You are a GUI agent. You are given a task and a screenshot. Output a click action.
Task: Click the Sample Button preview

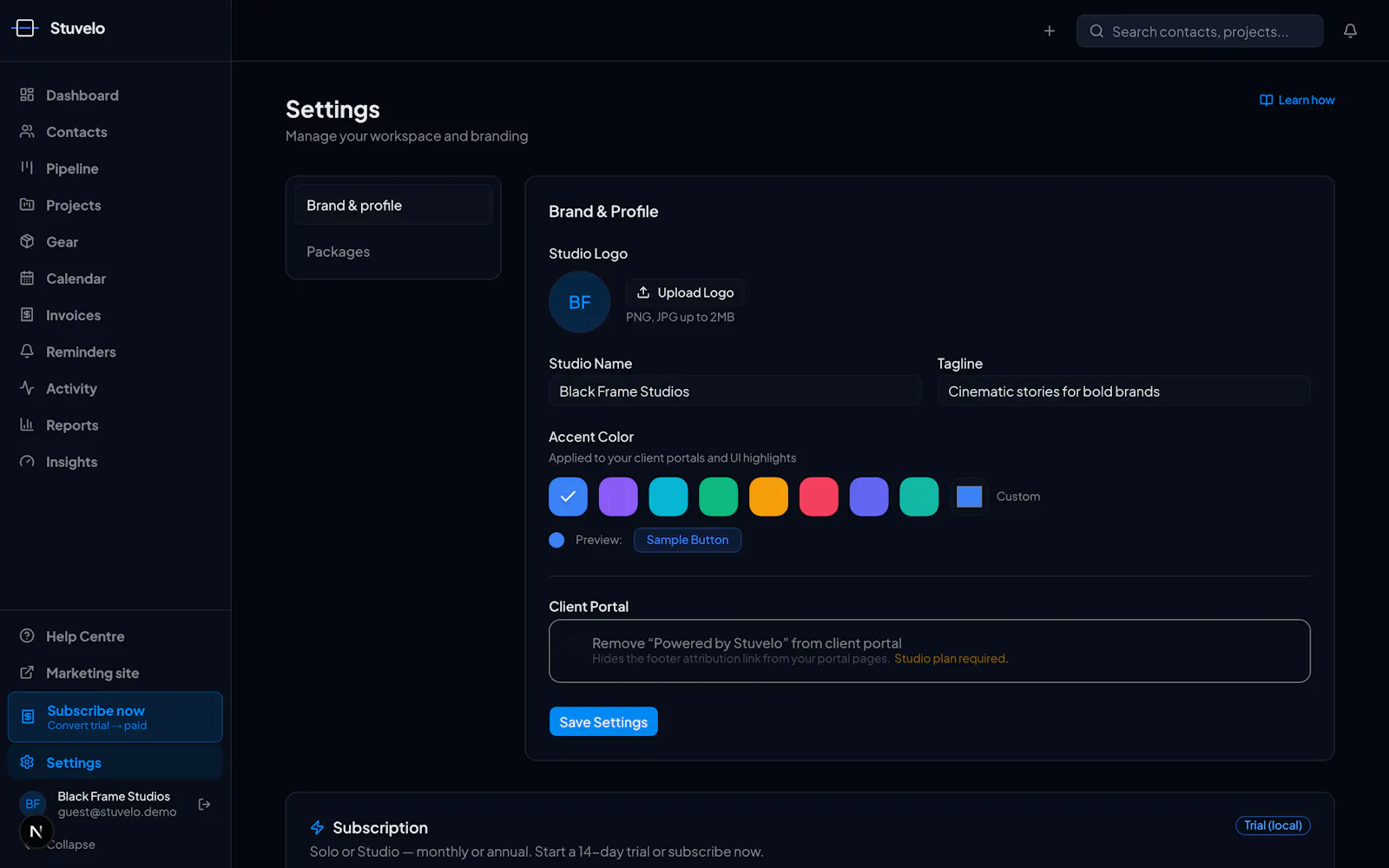[688, 540]
